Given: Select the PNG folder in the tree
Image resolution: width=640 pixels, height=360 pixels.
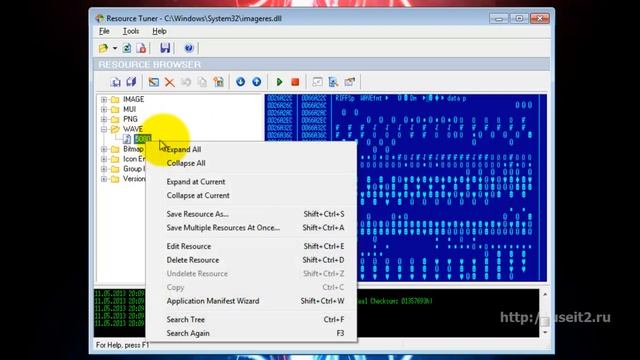Looking at the screenshot, I should click(130, 119).
